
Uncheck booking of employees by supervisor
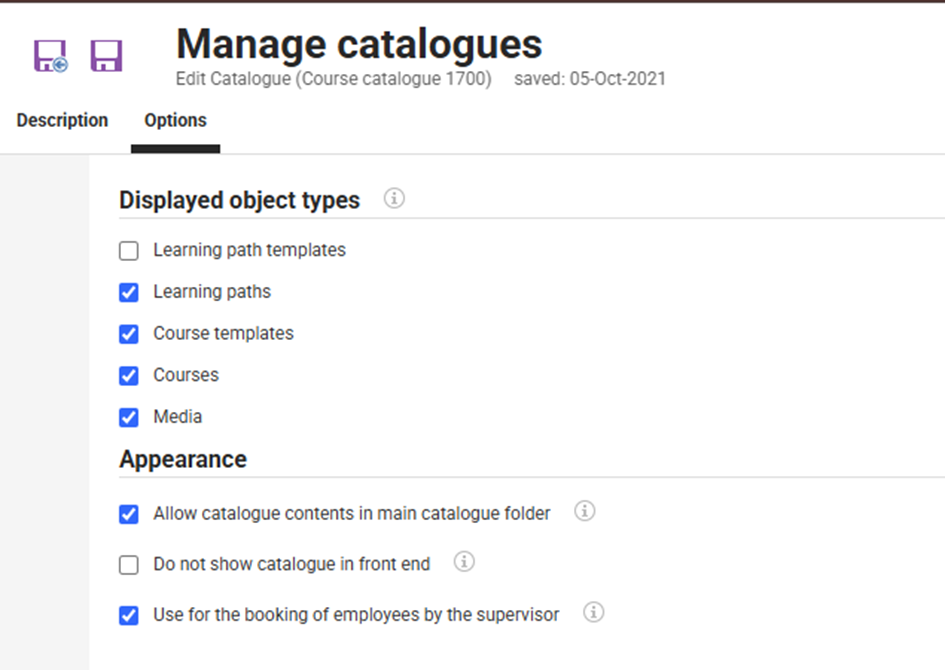[x=128, y=615]
